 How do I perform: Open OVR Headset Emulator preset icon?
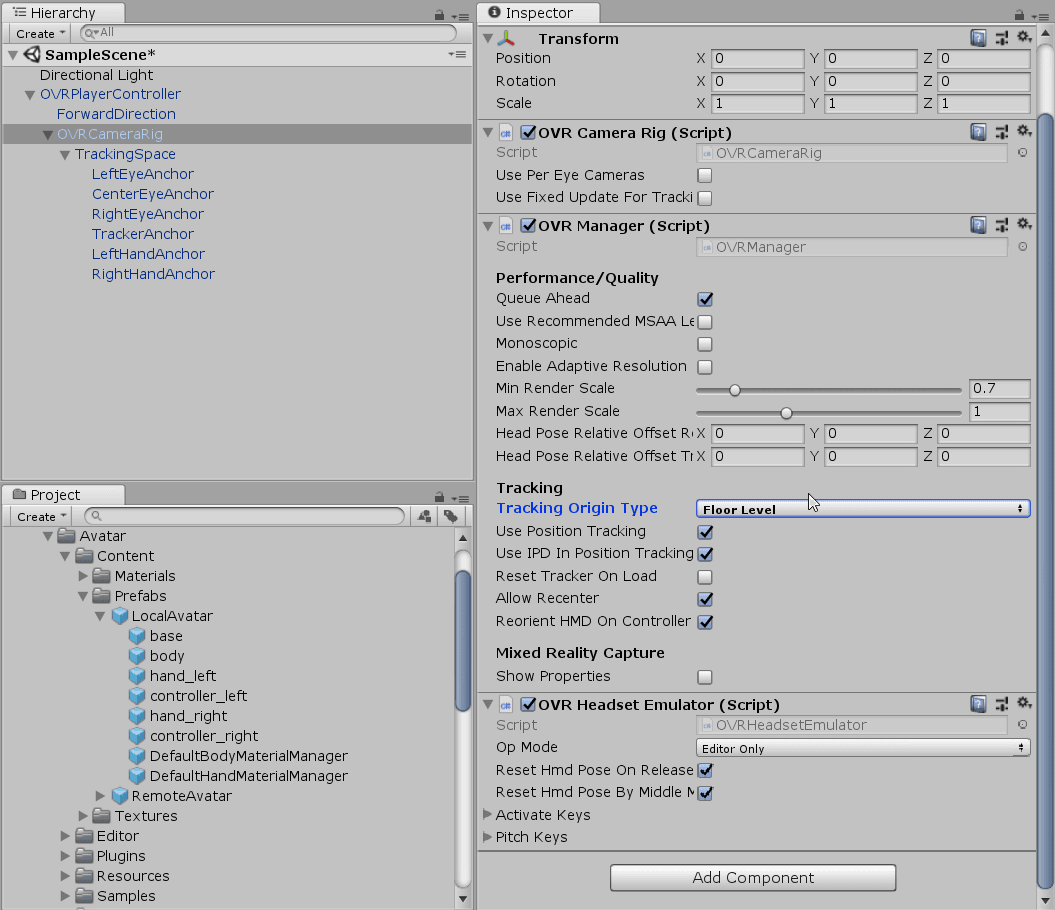pos(1002,705)
